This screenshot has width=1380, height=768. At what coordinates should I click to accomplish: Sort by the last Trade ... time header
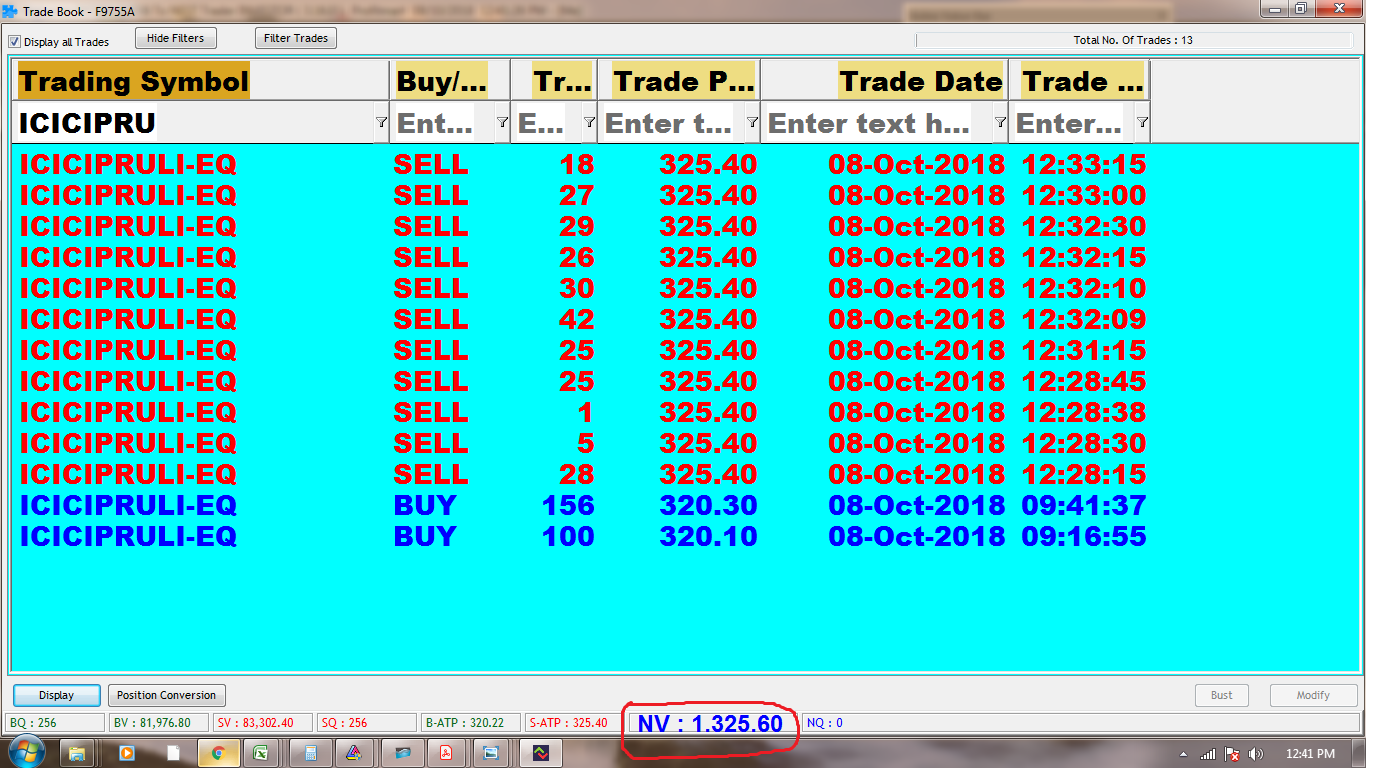tap(1080, 81)
